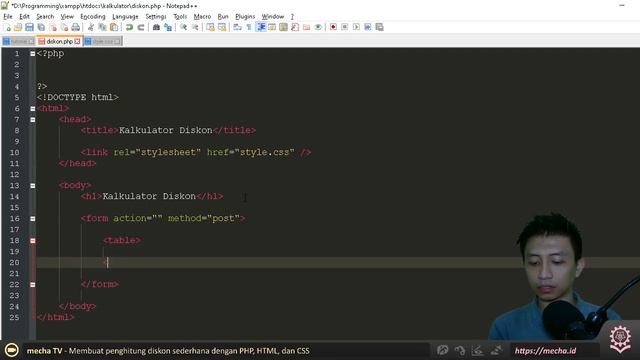Open the Tools menu

180,17
